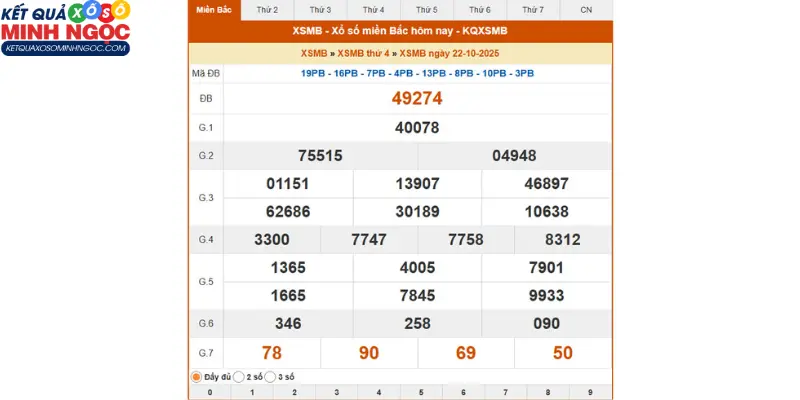This screenshot has width=800, height=400.
Task: Open the CN Sunday tab
Action: pos(586,10)
